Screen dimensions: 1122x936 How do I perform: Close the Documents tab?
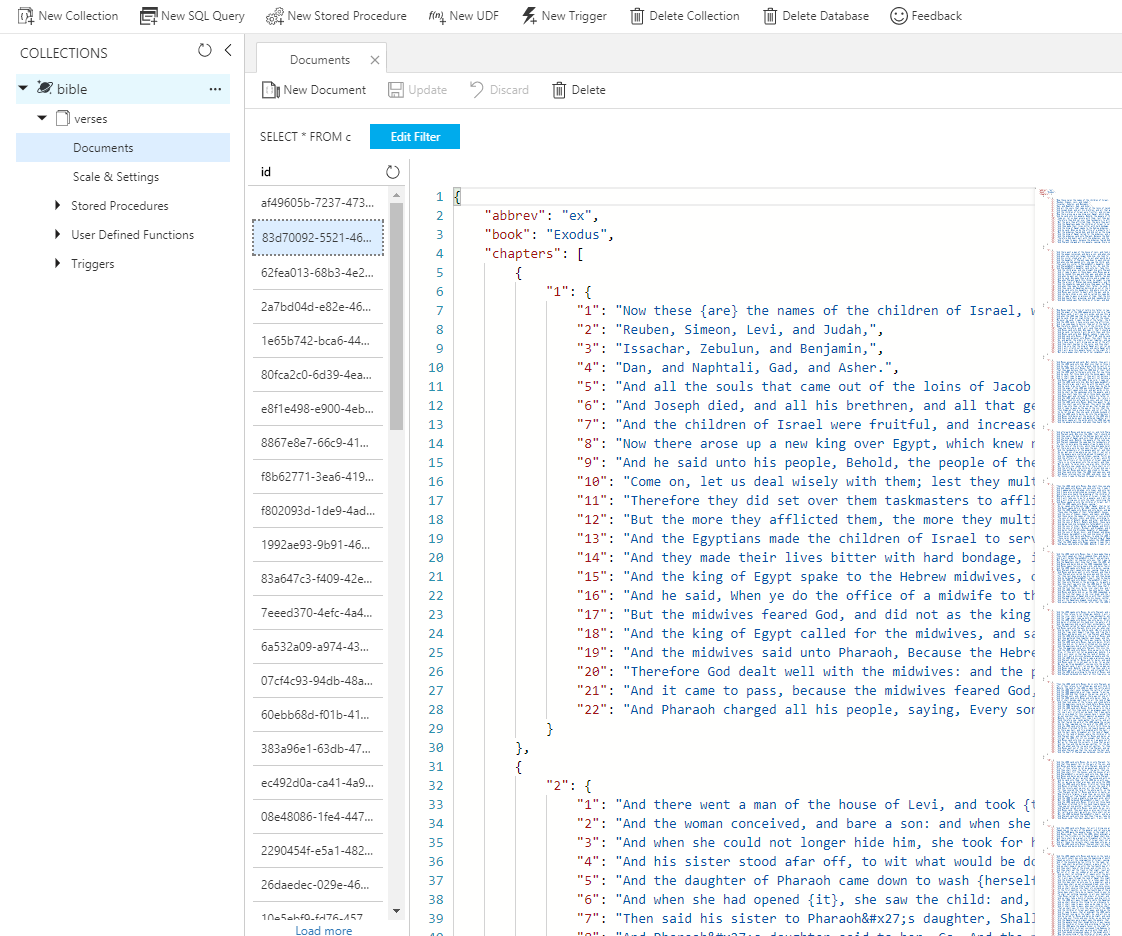click(375, 60)
